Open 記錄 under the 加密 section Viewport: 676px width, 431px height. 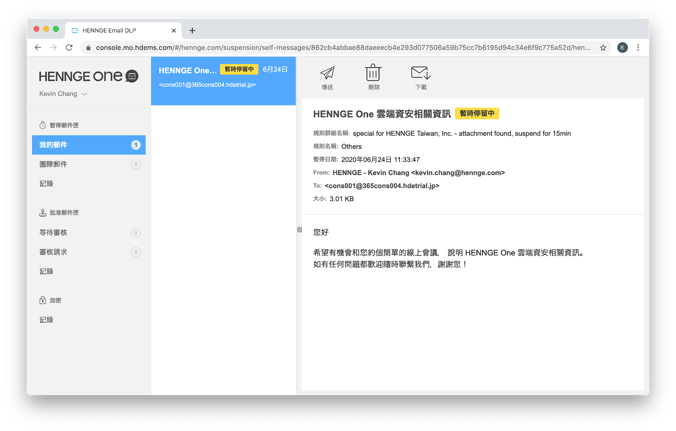click(47, 320)
